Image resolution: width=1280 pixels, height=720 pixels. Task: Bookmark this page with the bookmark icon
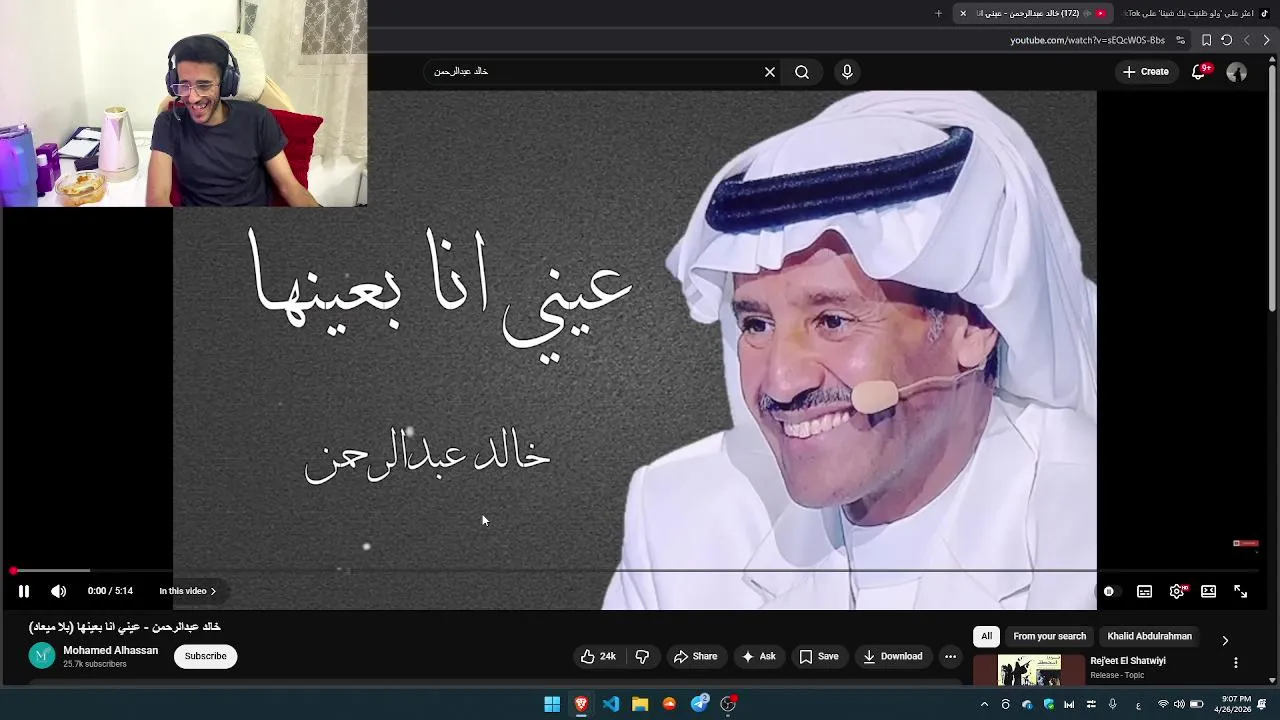click(1206, 40)
